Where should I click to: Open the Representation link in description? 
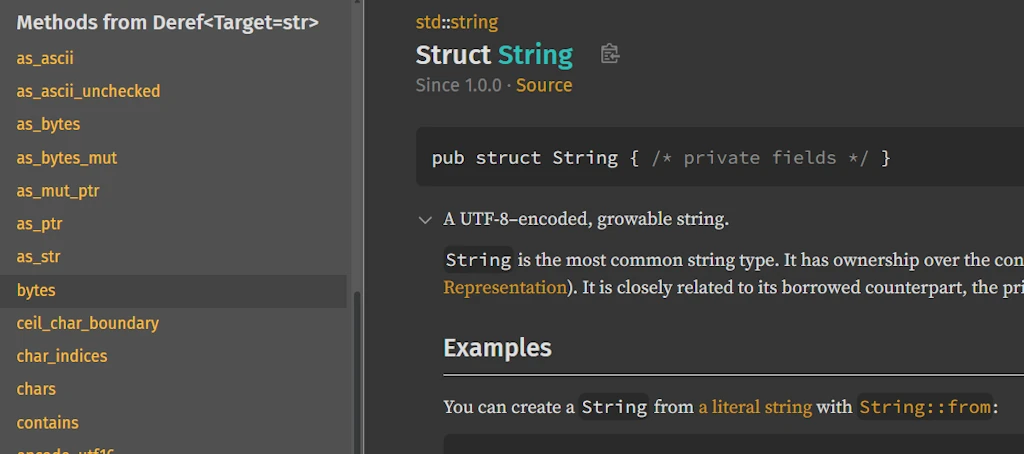[x=505, y=288]
